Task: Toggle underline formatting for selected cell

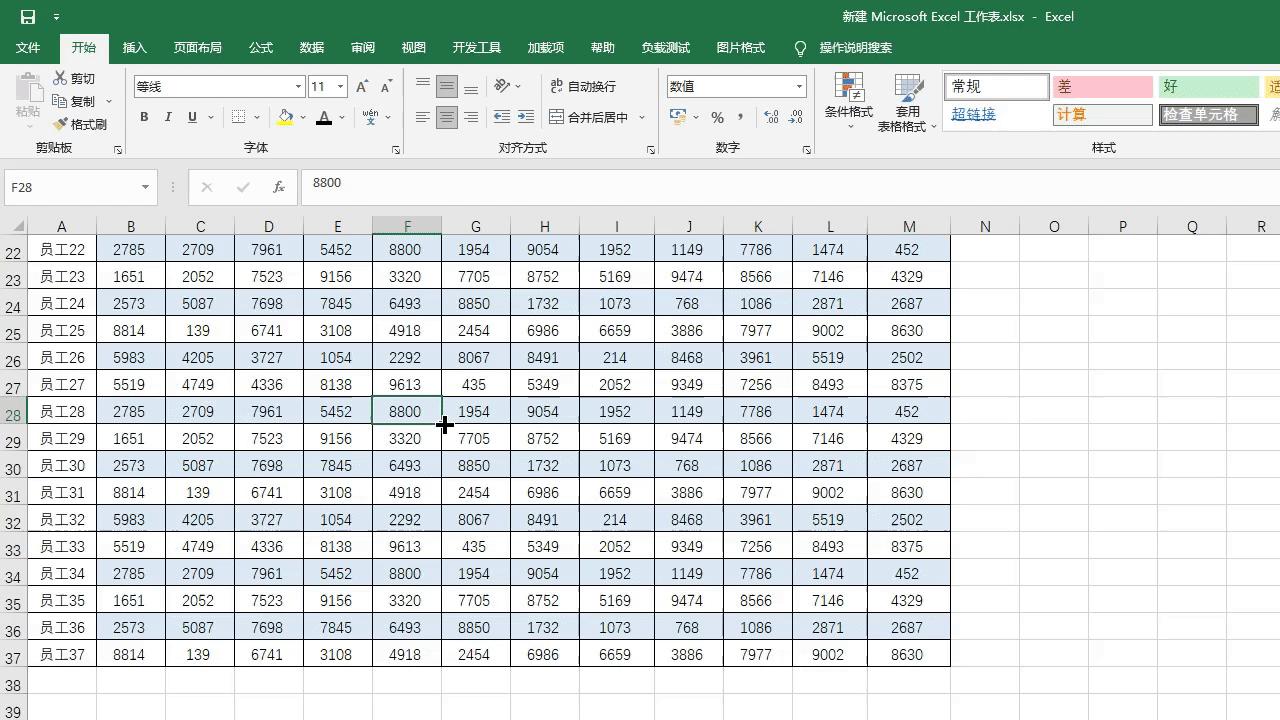Action: [190, 117]
